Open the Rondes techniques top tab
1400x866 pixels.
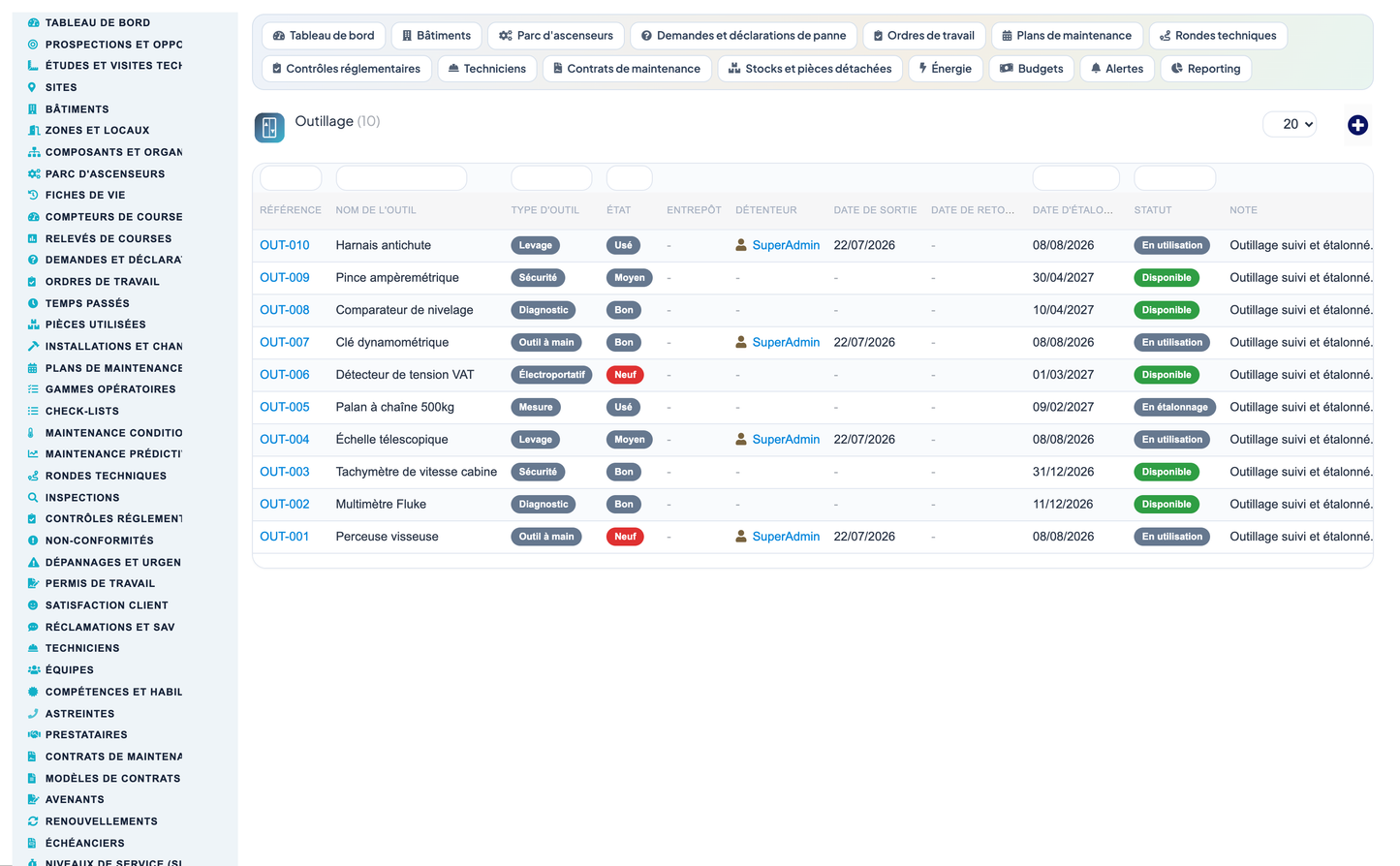pyautogui.click(x=1218, y=36)
